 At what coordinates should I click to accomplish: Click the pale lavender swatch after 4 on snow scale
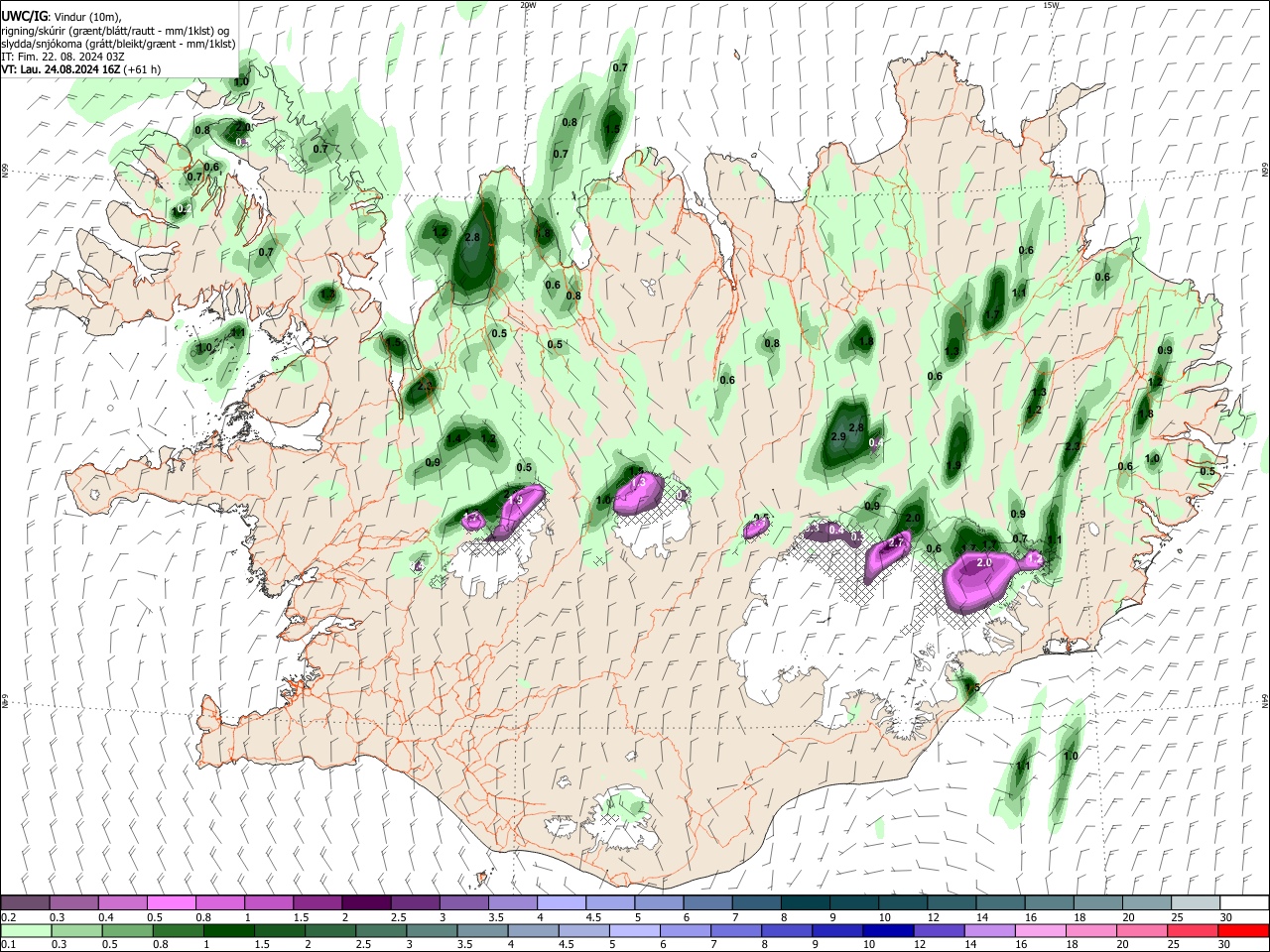click(x=562, y=903)
